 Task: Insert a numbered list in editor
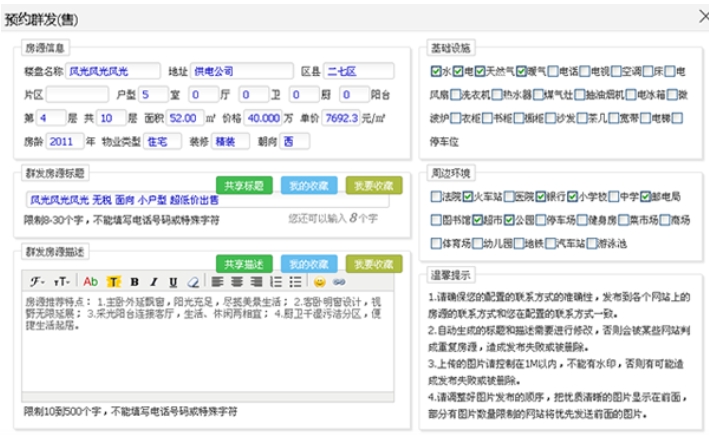(277, 282)
